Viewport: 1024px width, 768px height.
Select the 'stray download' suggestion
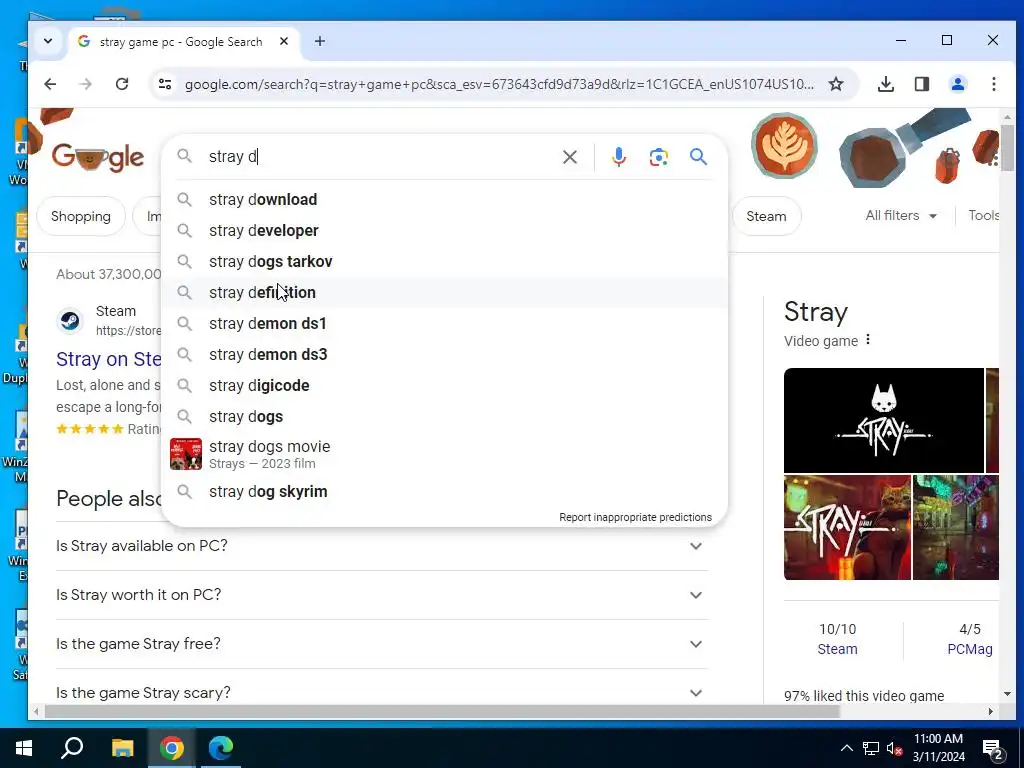(444, 200)
